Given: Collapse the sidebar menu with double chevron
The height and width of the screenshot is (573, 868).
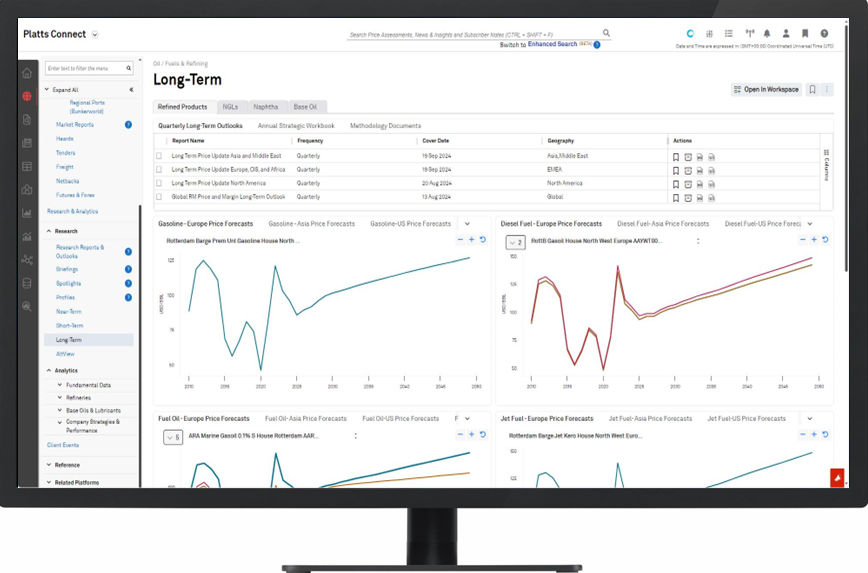Looking at the screenshot, I should (131, 89).
